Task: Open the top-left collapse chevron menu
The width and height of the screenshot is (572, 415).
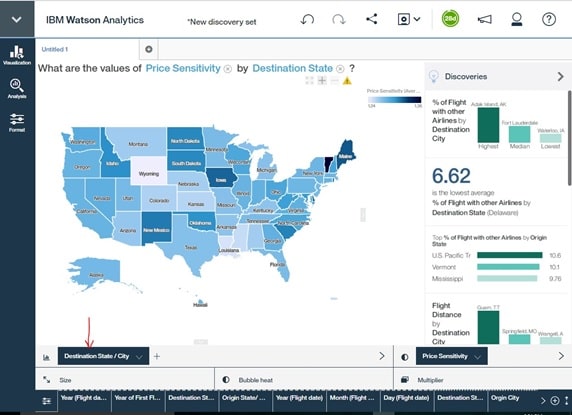Action: coord(16,19)
